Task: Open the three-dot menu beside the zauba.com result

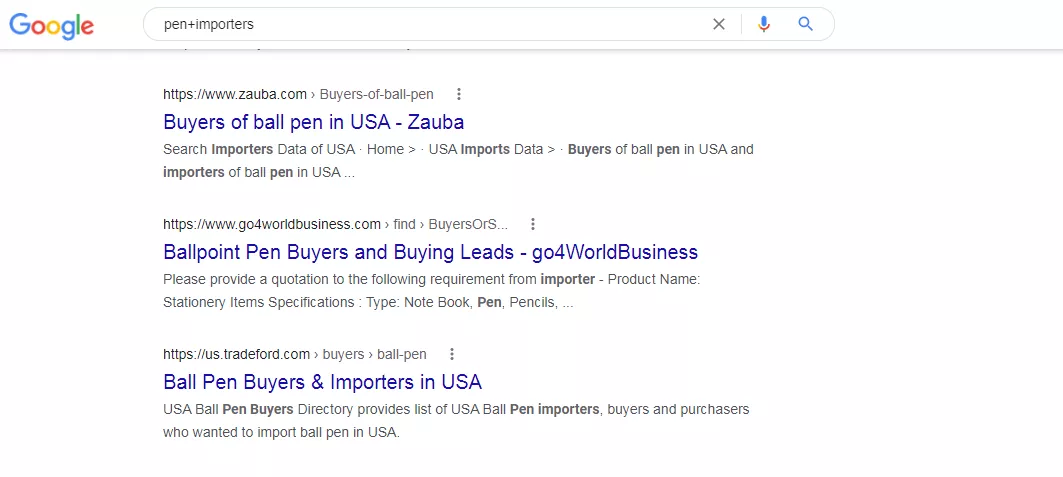Action: tap(459, 94)
